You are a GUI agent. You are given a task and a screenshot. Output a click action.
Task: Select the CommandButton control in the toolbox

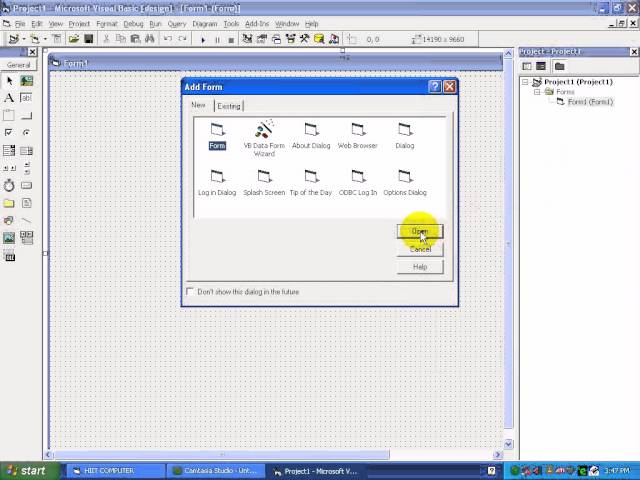[27, 116]
